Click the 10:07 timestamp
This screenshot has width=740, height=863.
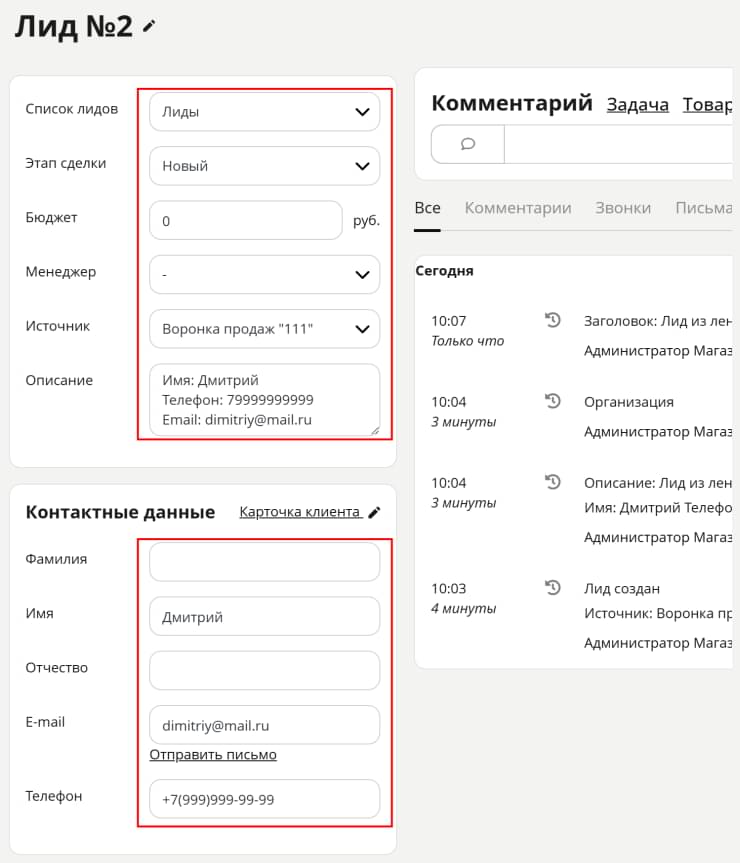pos(448,321)
